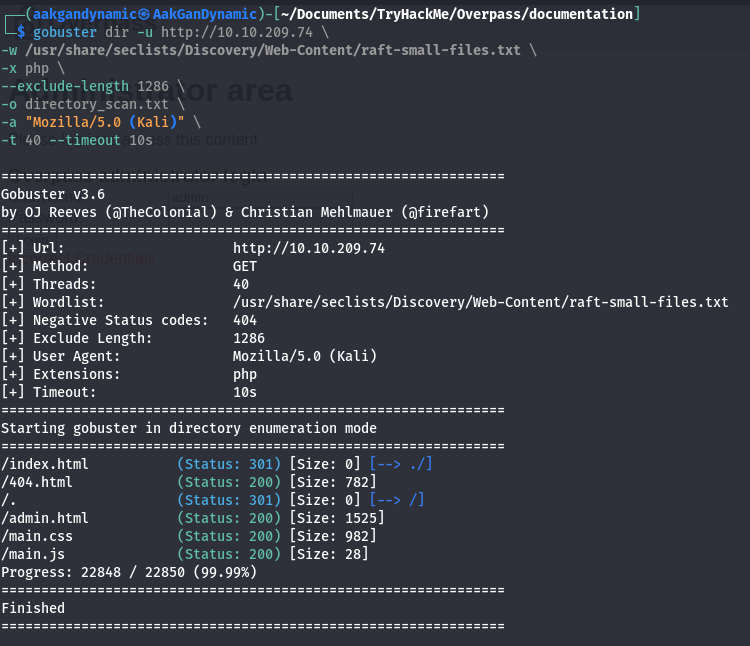Click the Progress 22848 / 22850 line

click(128, 572)
